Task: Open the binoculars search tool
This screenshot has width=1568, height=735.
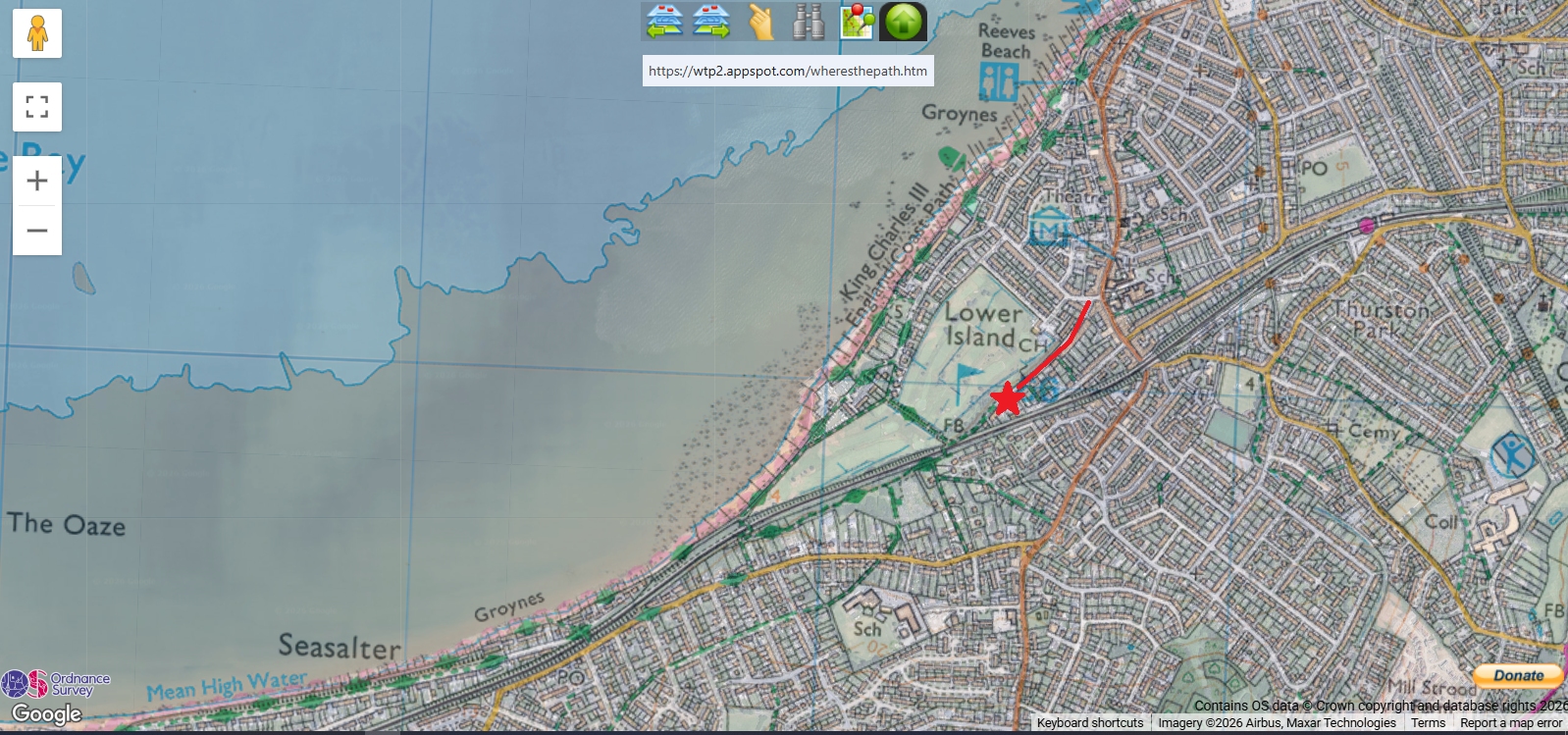Action: 808,22
